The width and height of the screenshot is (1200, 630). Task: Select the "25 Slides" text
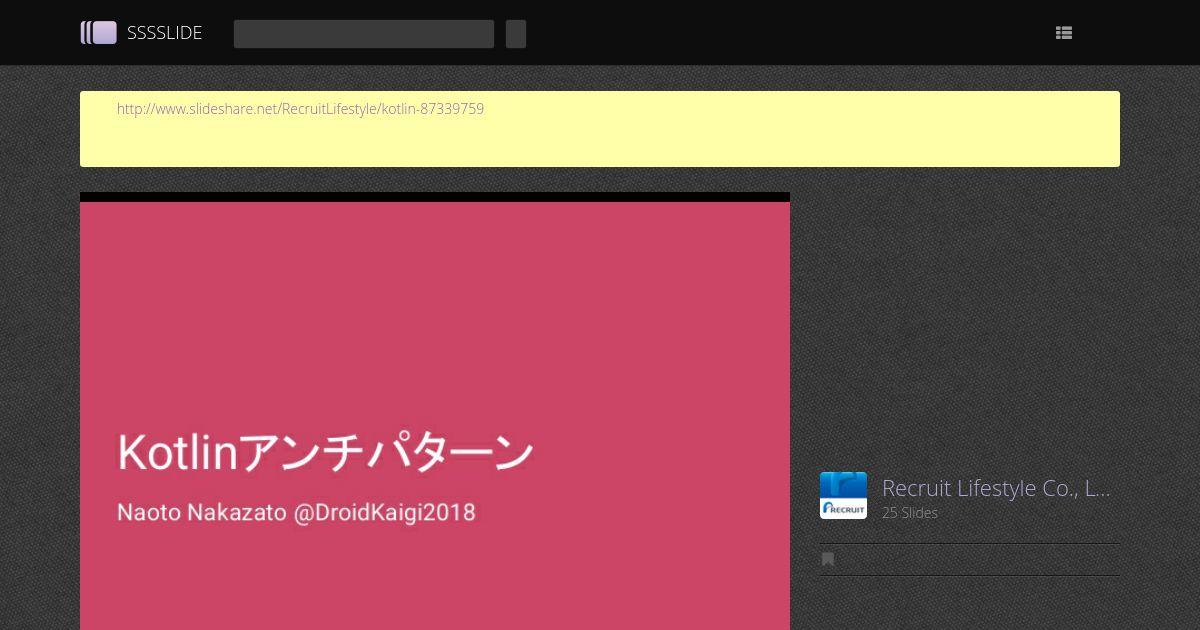click(x=910, y=513)
